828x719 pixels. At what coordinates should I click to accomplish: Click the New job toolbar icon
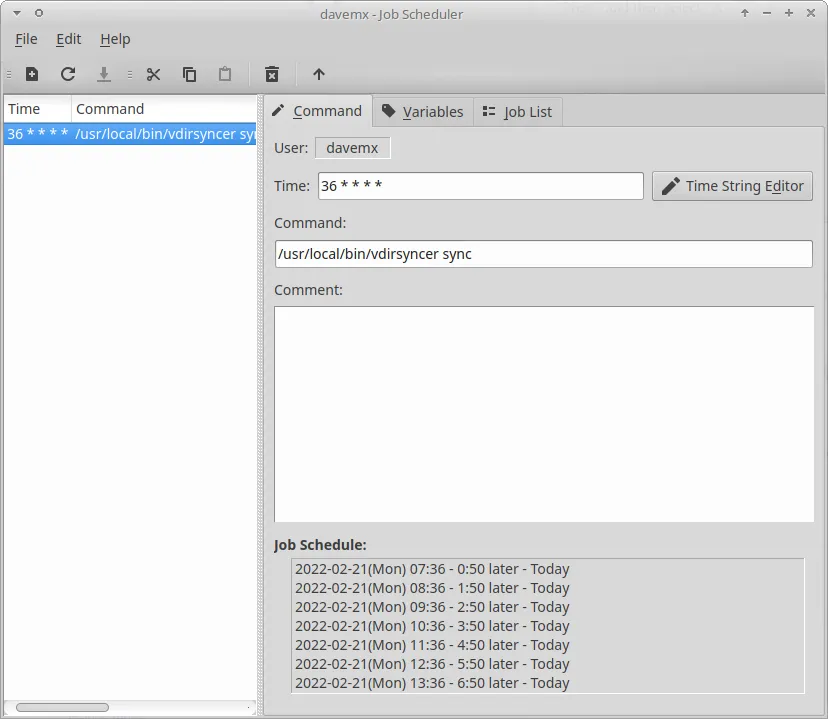(x=32, y=74)
